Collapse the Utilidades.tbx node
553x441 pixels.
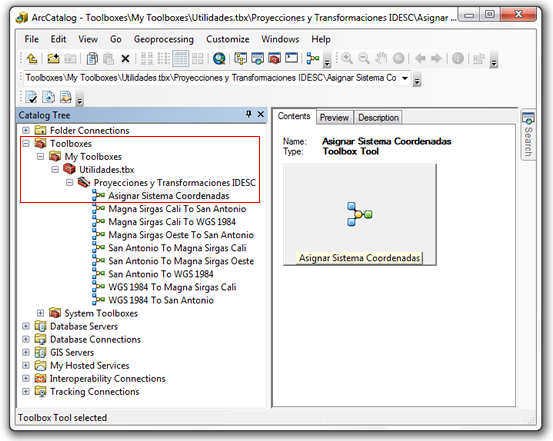tap(55, 170)
